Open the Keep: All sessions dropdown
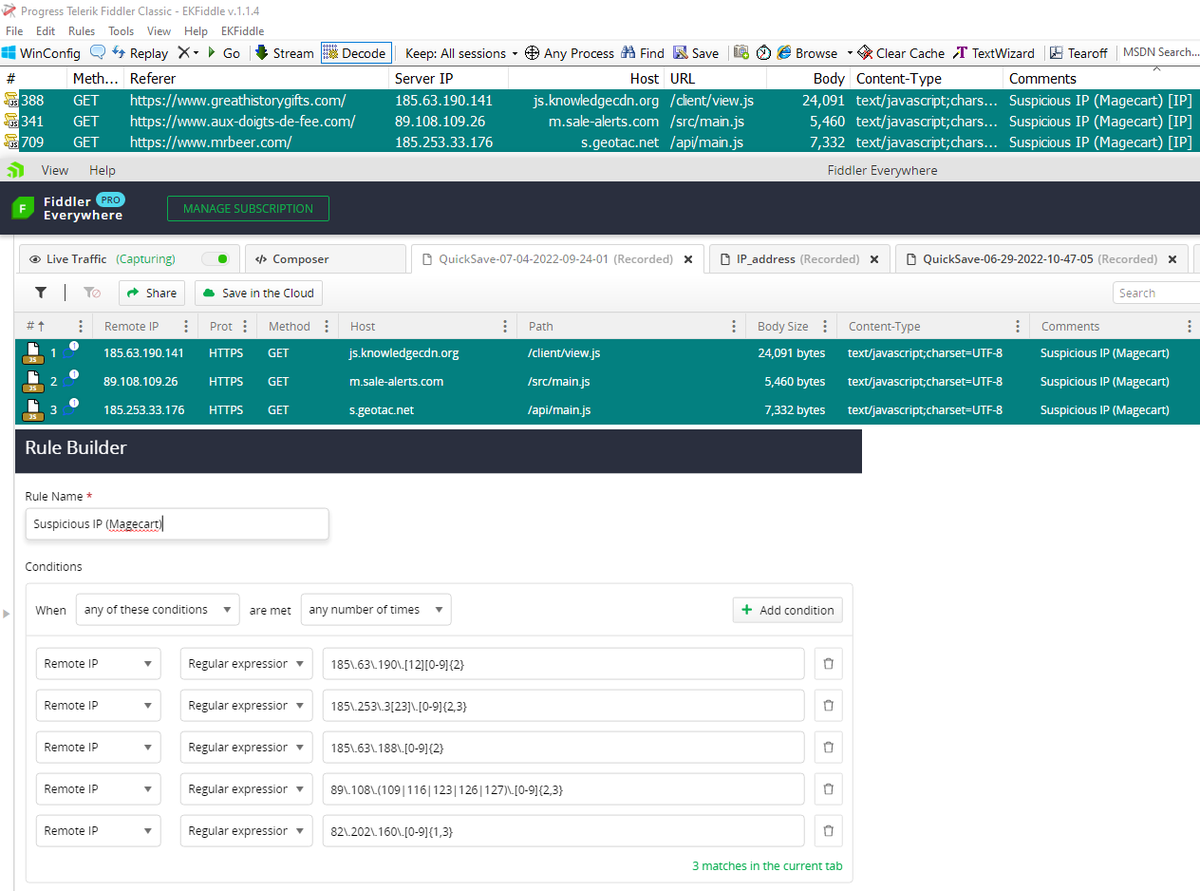 [x=462, y=53]
